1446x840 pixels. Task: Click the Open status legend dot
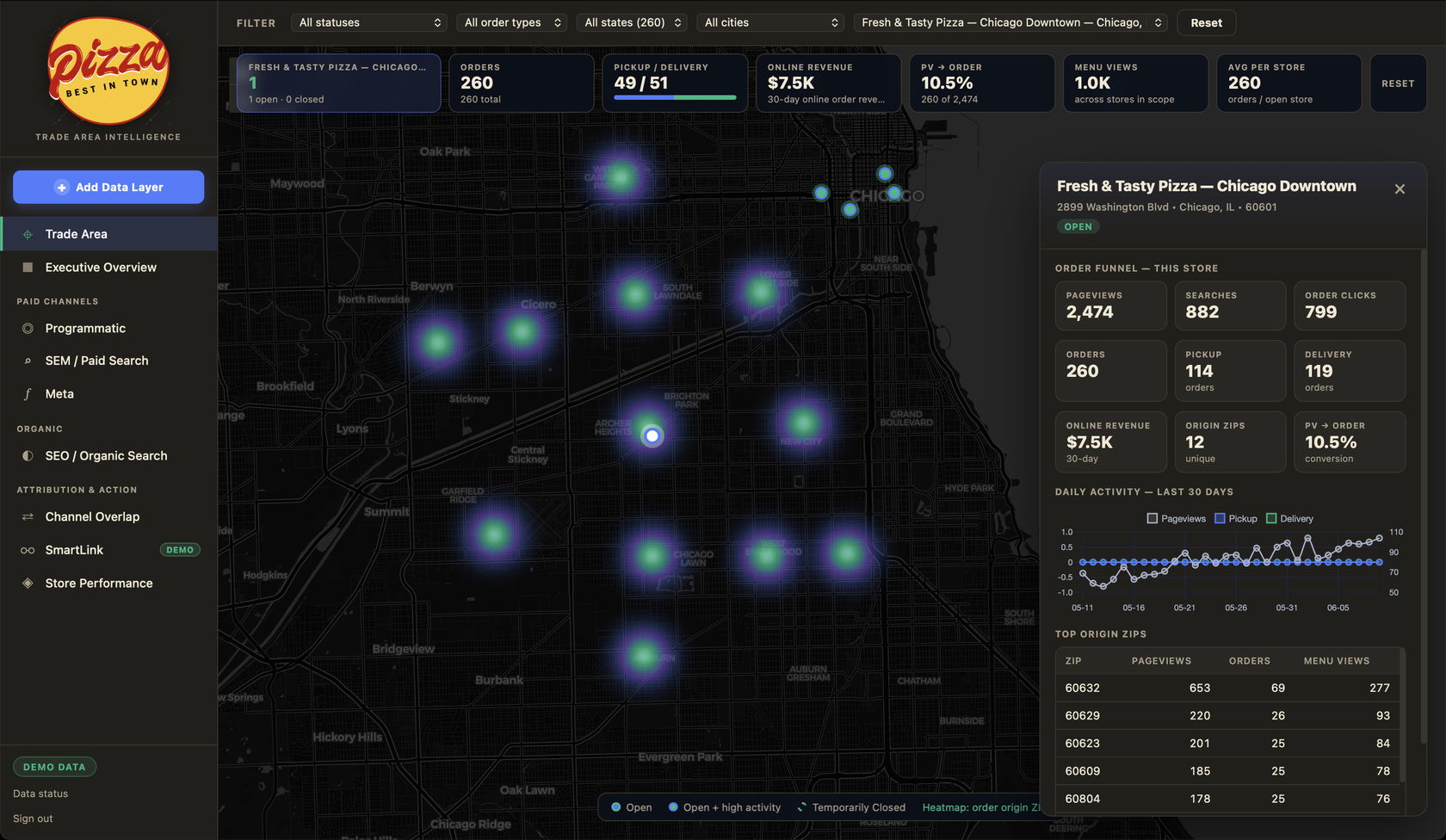(x=616, y=807)
